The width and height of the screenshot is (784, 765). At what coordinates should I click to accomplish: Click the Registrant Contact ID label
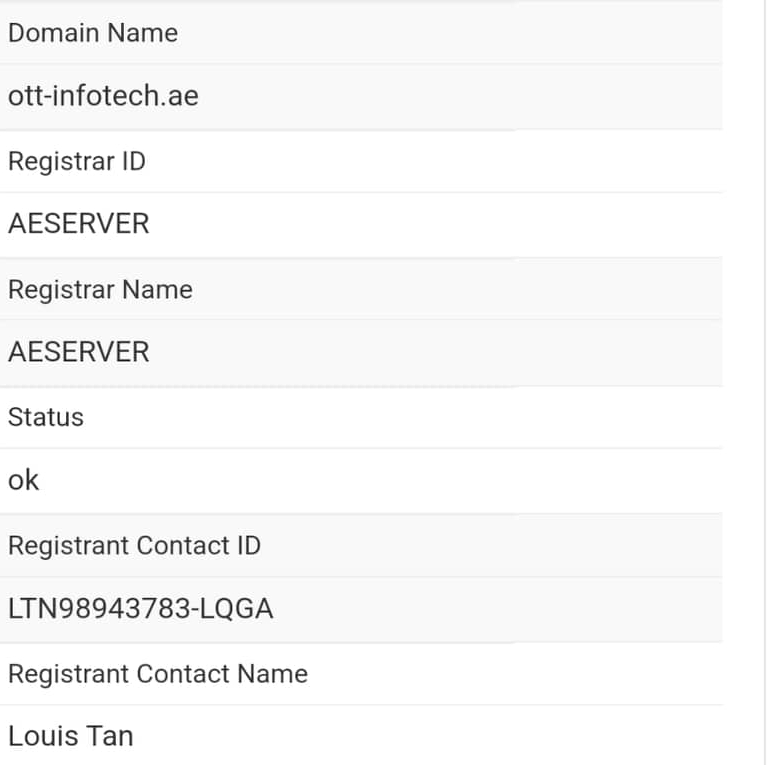click(x=134, y=545)
